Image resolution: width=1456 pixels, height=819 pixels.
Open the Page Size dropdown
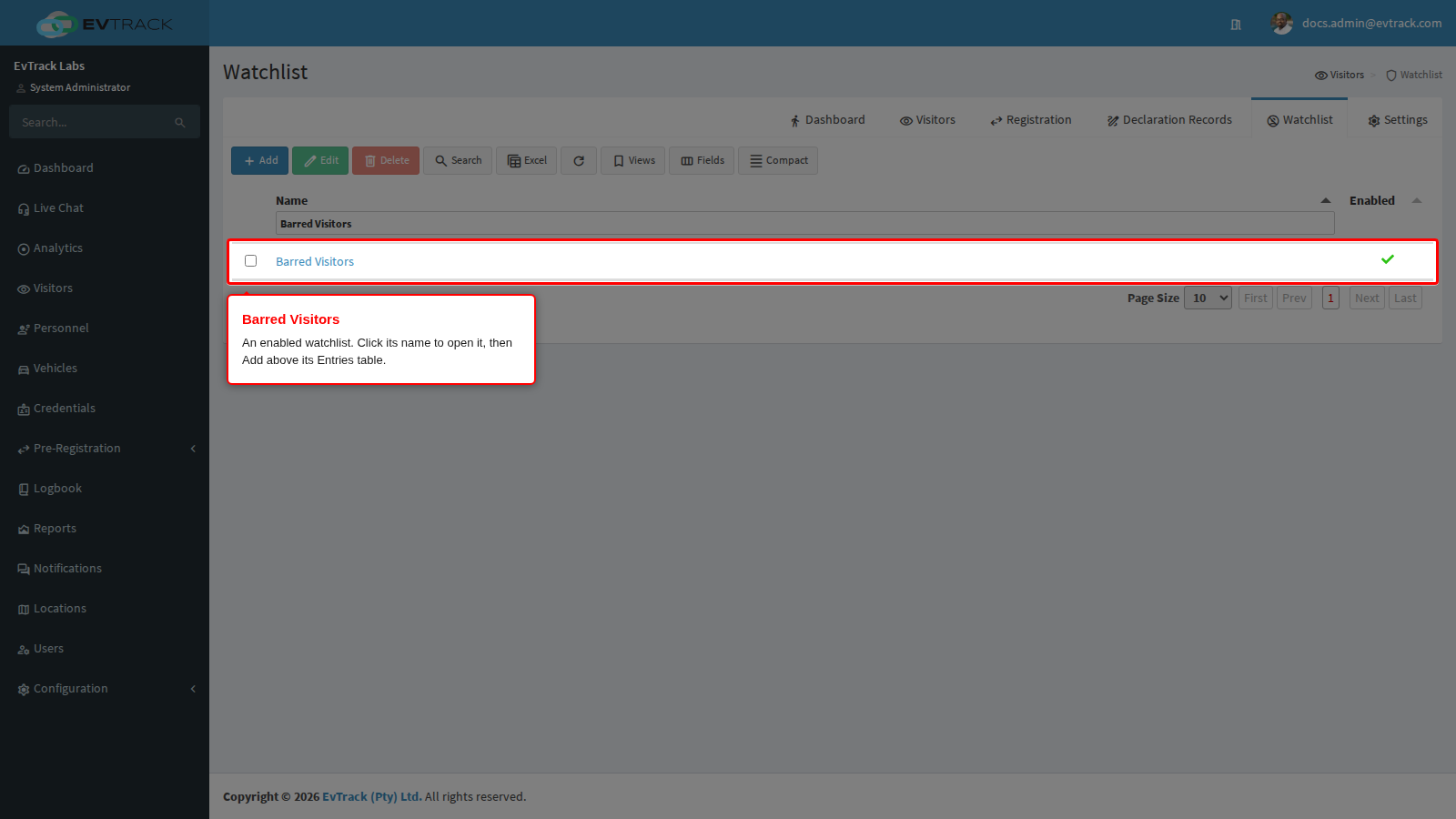[x=1208, y=298]
